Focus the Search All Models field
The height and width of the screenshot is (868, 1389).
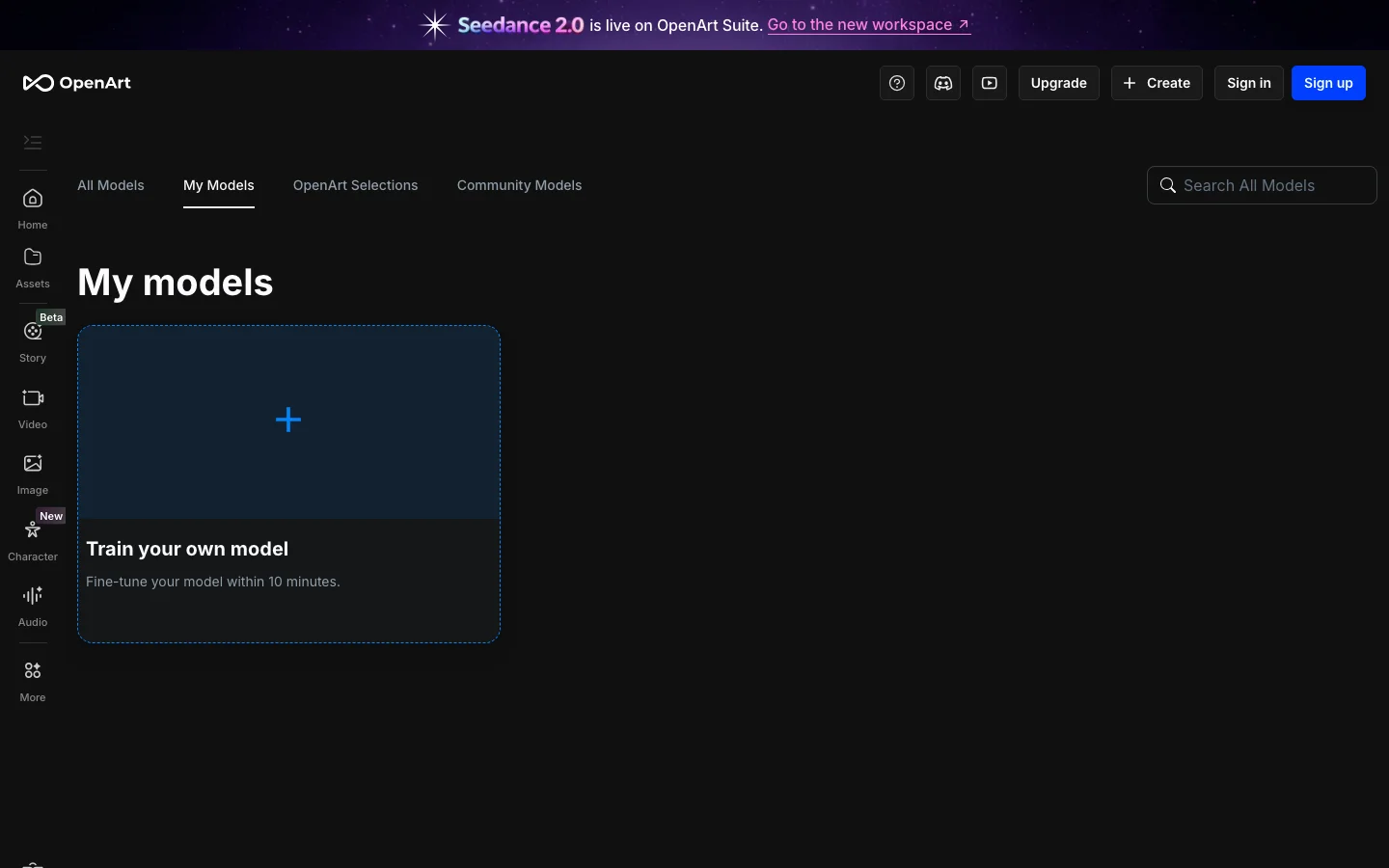tap(1262, 185)
